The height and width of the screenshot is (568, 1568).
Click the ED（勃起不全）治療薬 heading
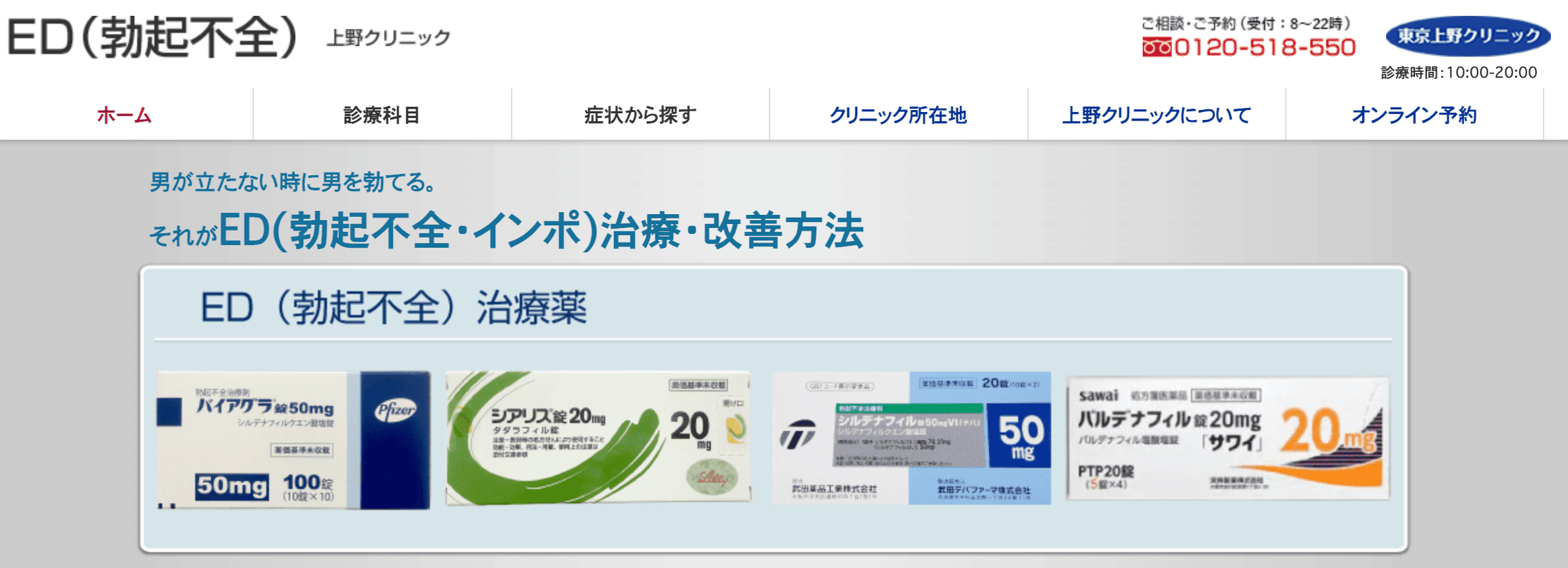394,308
